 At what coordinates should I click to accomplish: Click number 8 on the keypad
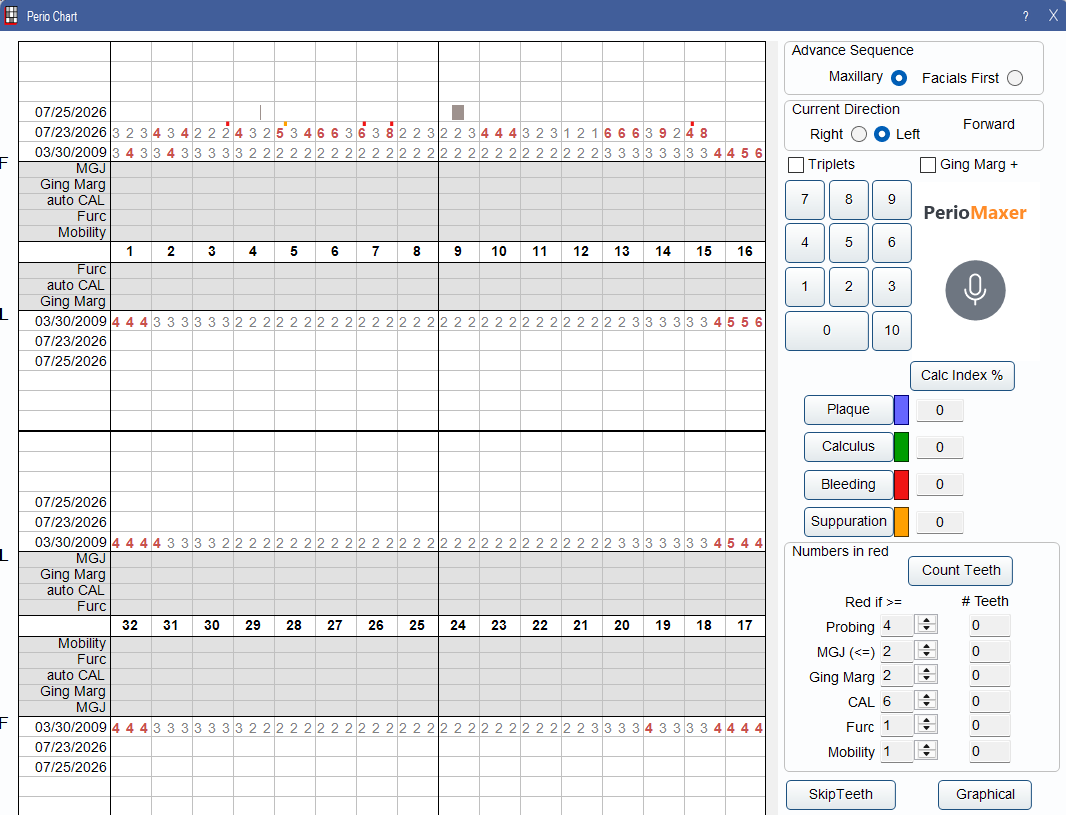click(848, 200)
